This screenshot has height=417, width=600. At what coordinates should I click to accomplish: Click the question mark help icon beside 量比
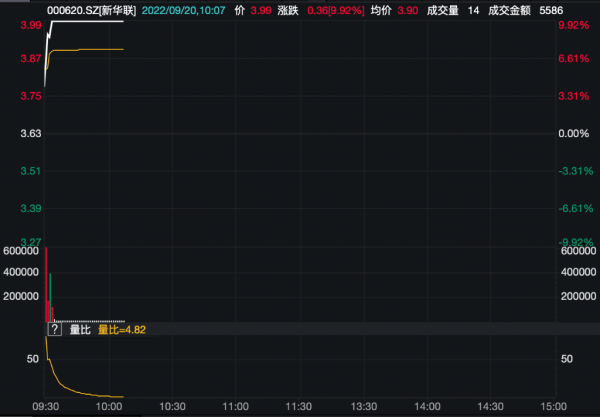55,329
